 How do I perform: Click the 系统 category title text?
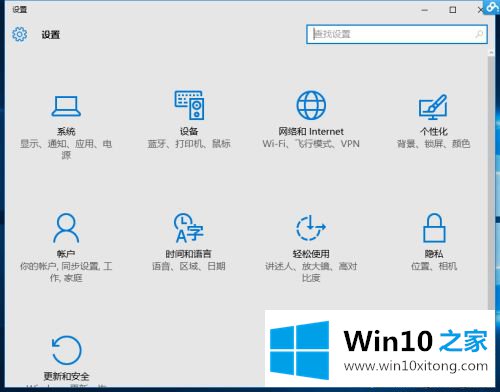pos(66,131)
